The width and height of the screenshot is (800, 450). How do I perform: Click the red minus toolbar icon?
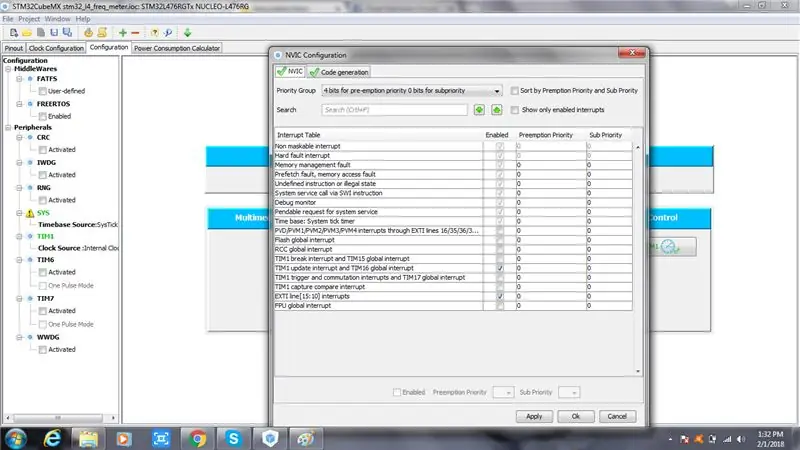(135, 33)
